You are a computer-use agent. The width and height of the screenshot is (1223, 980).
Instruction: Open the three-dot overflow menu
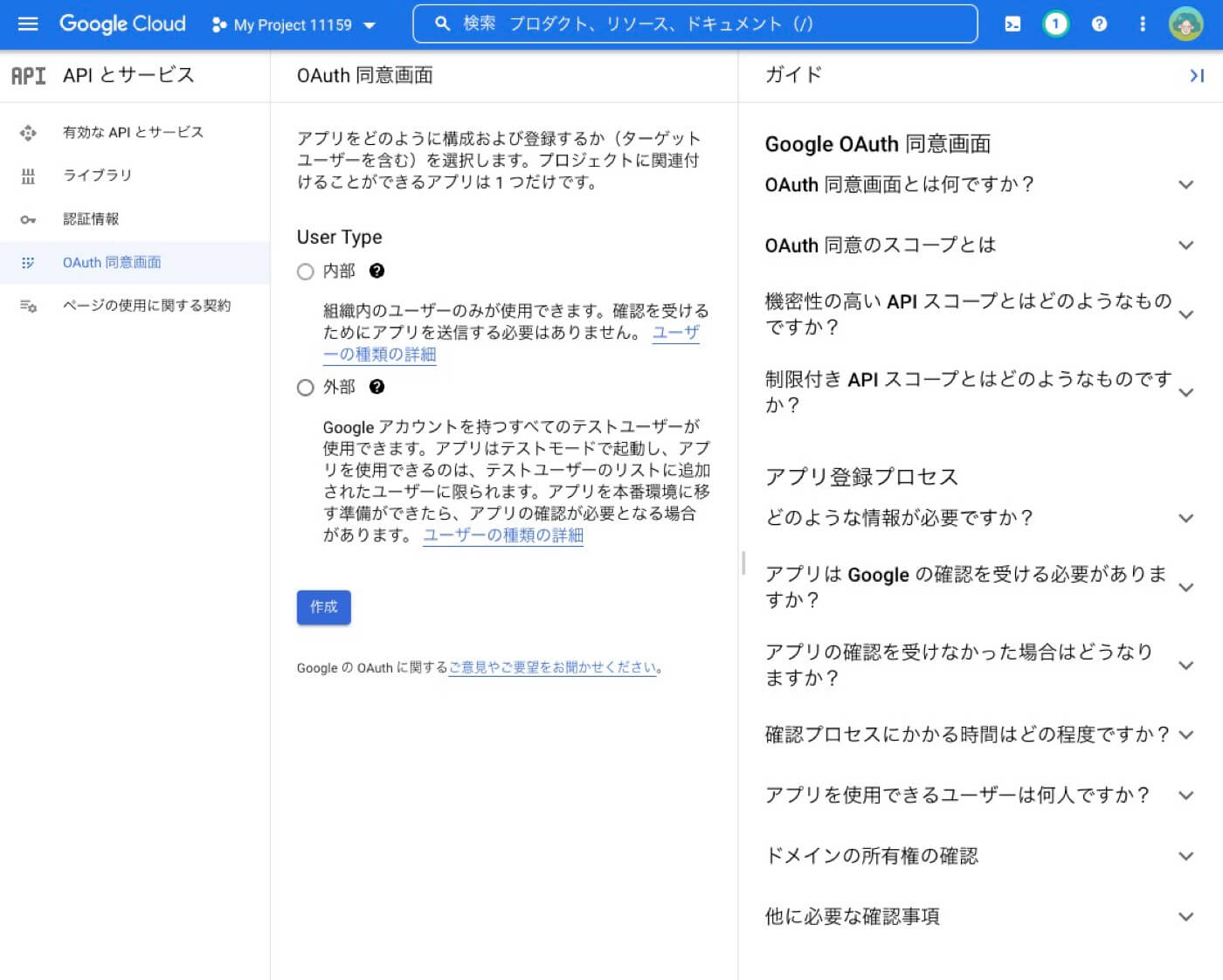1143,24
